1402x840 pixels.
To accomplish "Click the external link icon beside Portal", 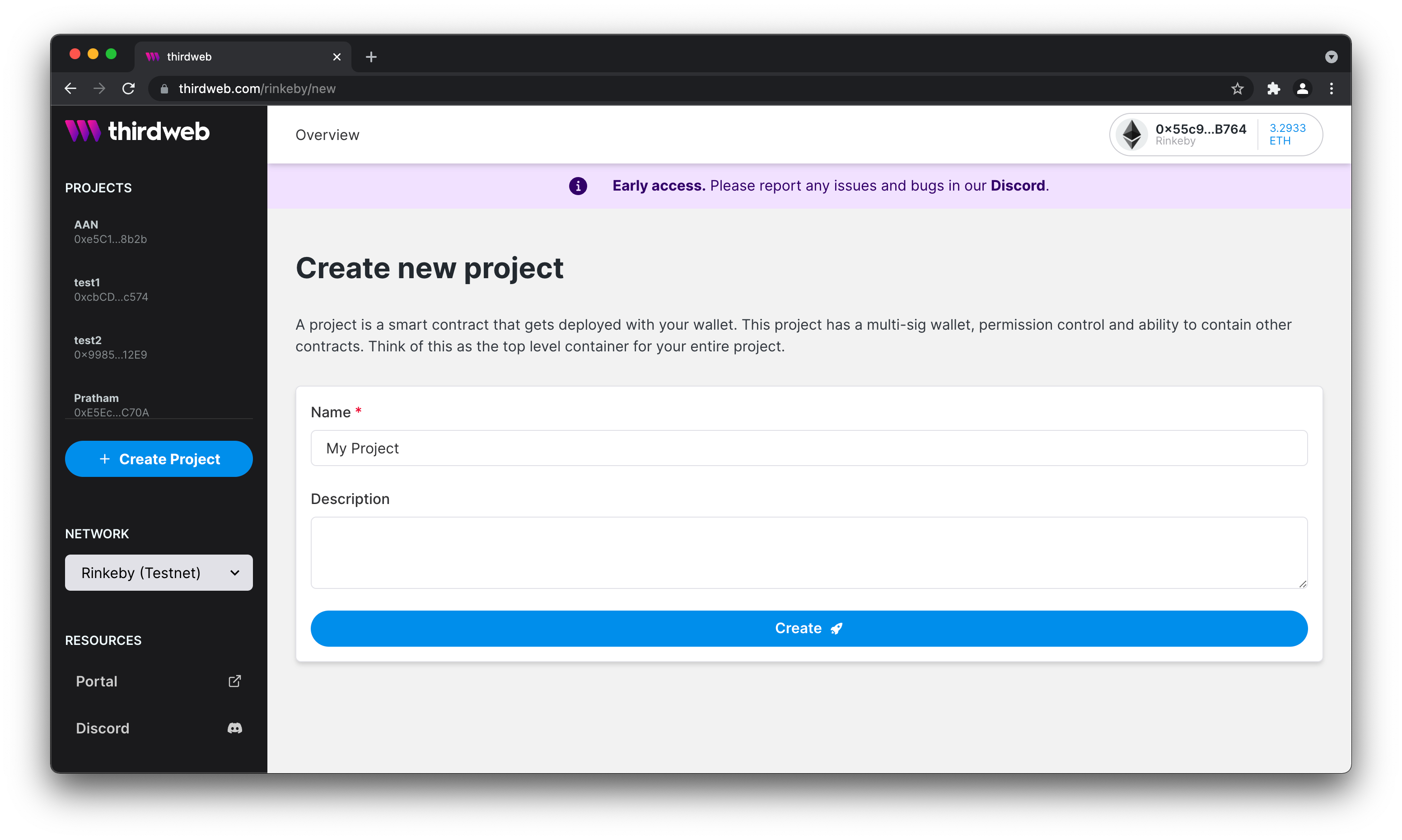I will 234,681.
